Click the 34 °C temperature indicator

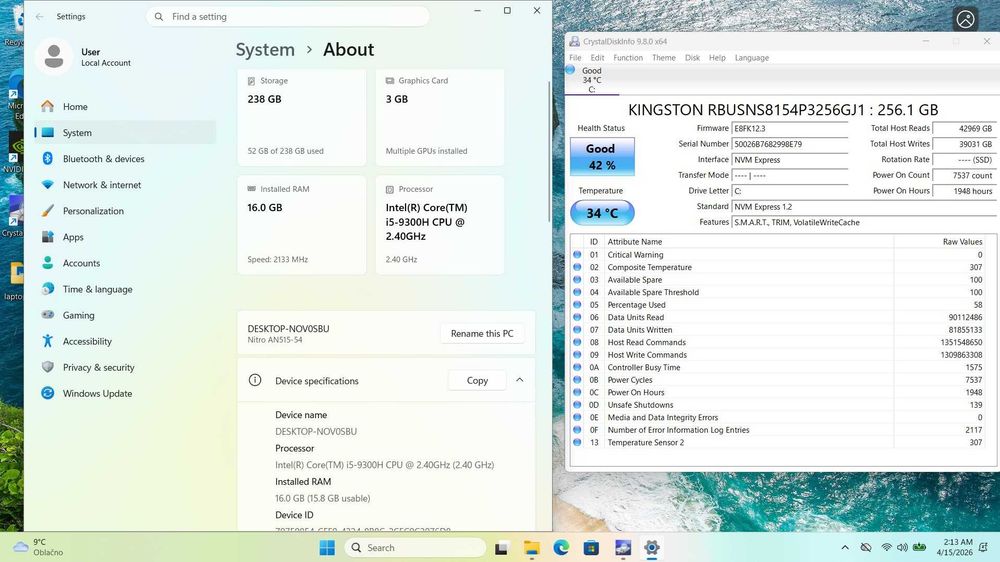(x=602, y=213)
